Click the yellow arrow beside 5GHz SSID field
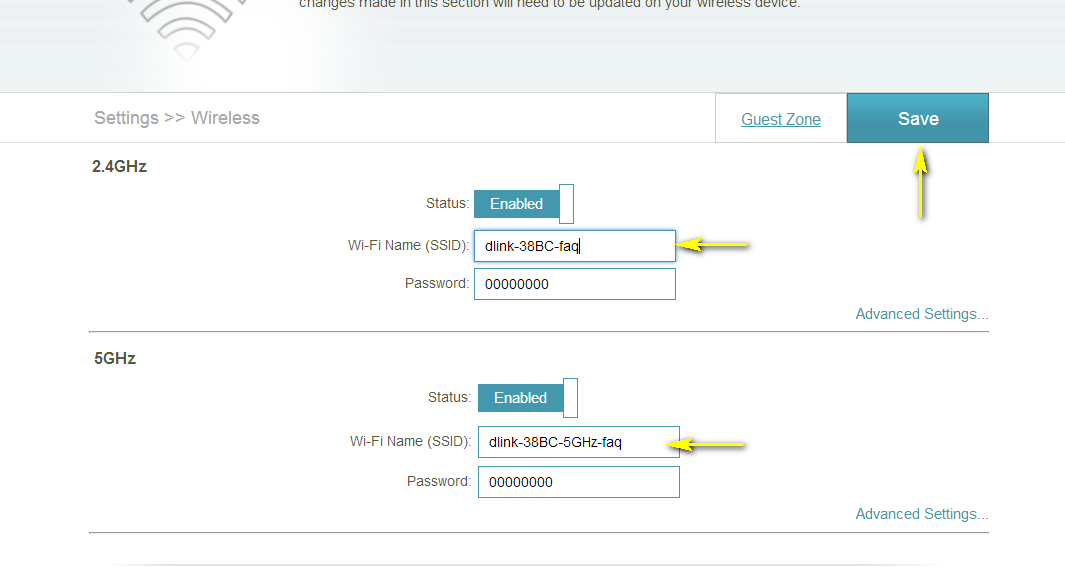1065x574 pixels. [x=712, y=444]
